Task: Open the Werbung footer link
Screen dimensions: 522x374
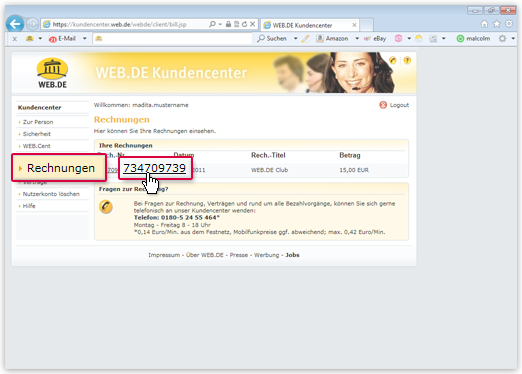Action: 267,255
